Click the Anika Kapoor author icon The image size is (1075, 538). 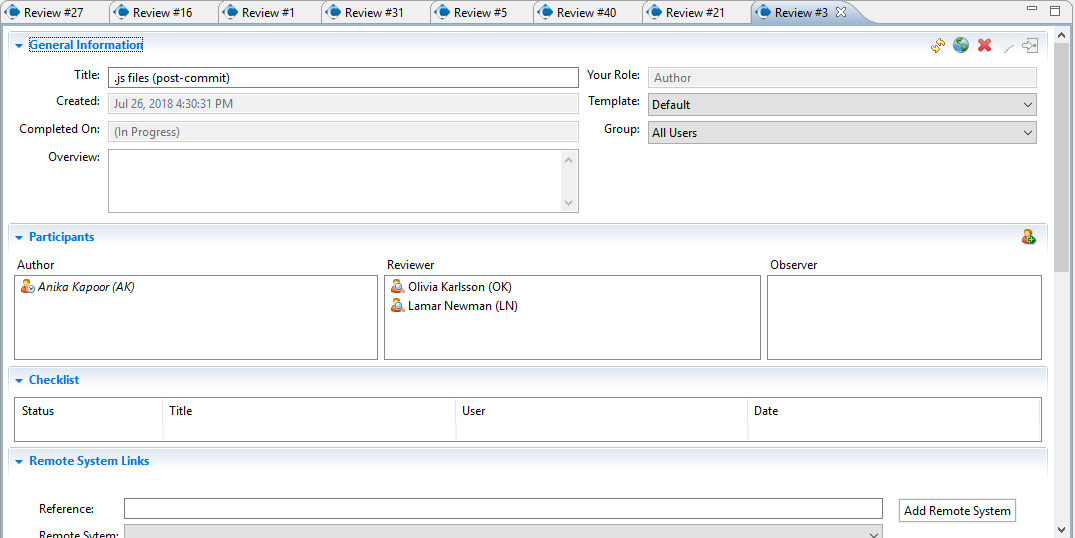[27, 287]
